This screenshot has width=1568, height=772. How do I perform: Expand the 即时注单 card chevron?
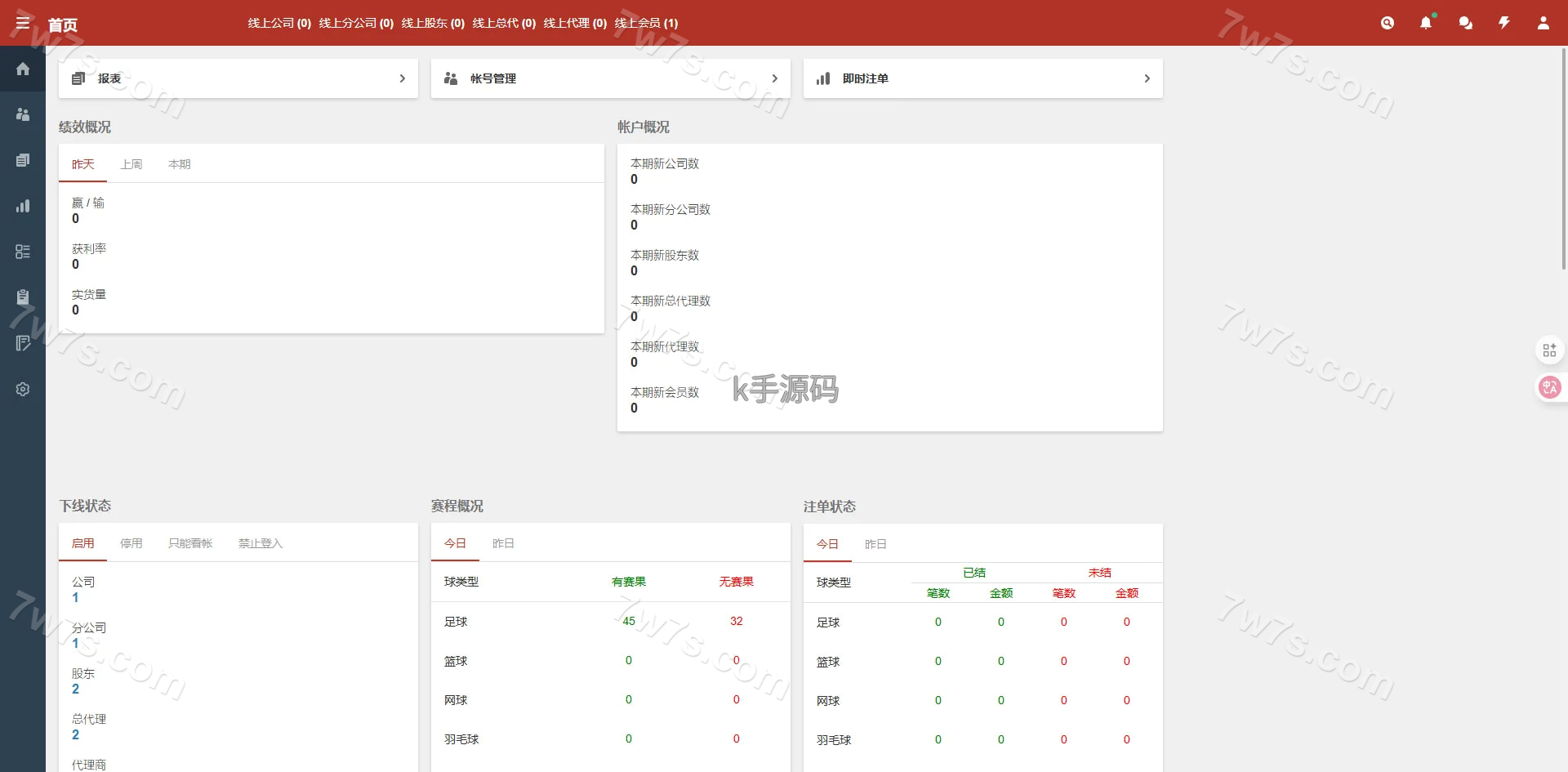(1147, 78)
